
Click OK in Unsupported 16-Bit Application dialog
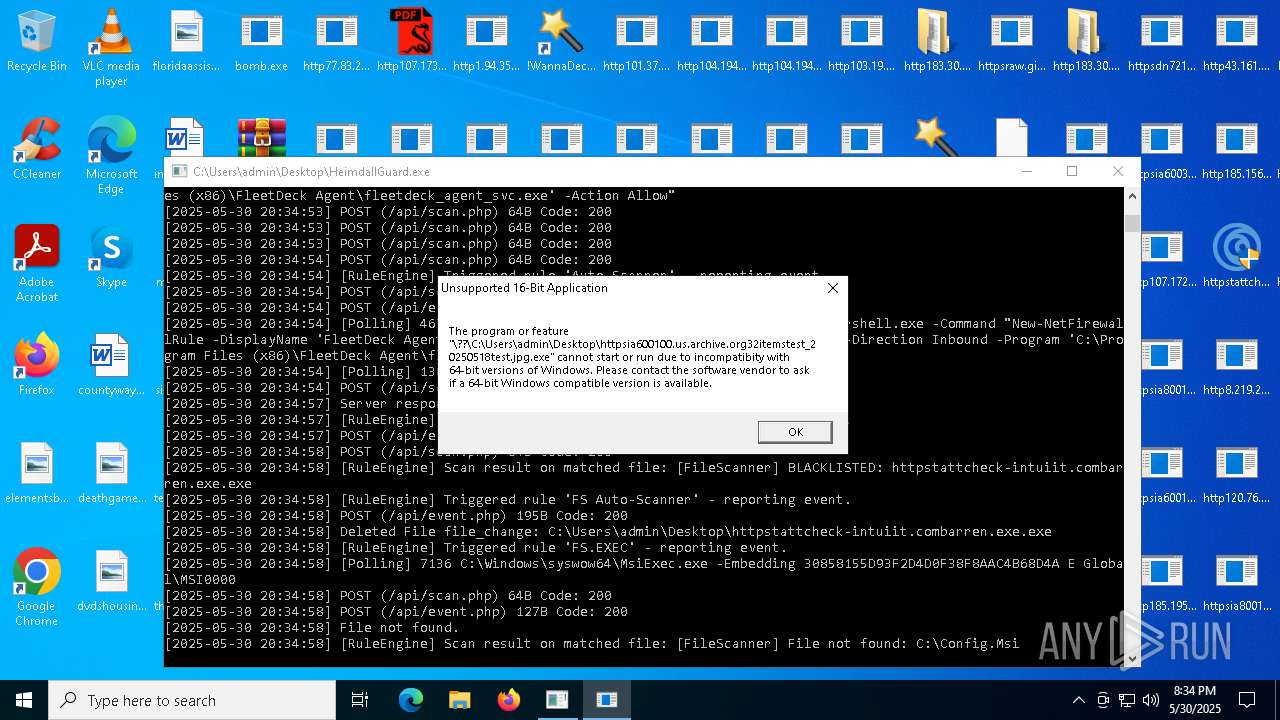click(795, 432)
